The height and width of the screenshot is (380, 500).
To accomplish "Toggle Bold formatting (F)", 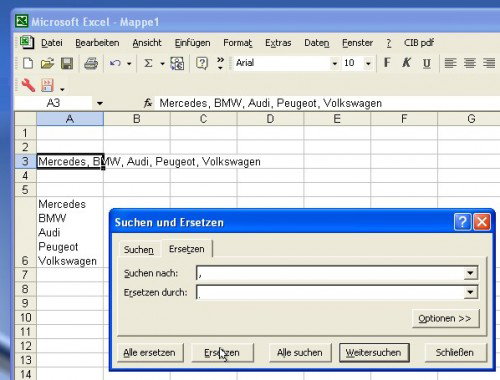I will 387,63.
